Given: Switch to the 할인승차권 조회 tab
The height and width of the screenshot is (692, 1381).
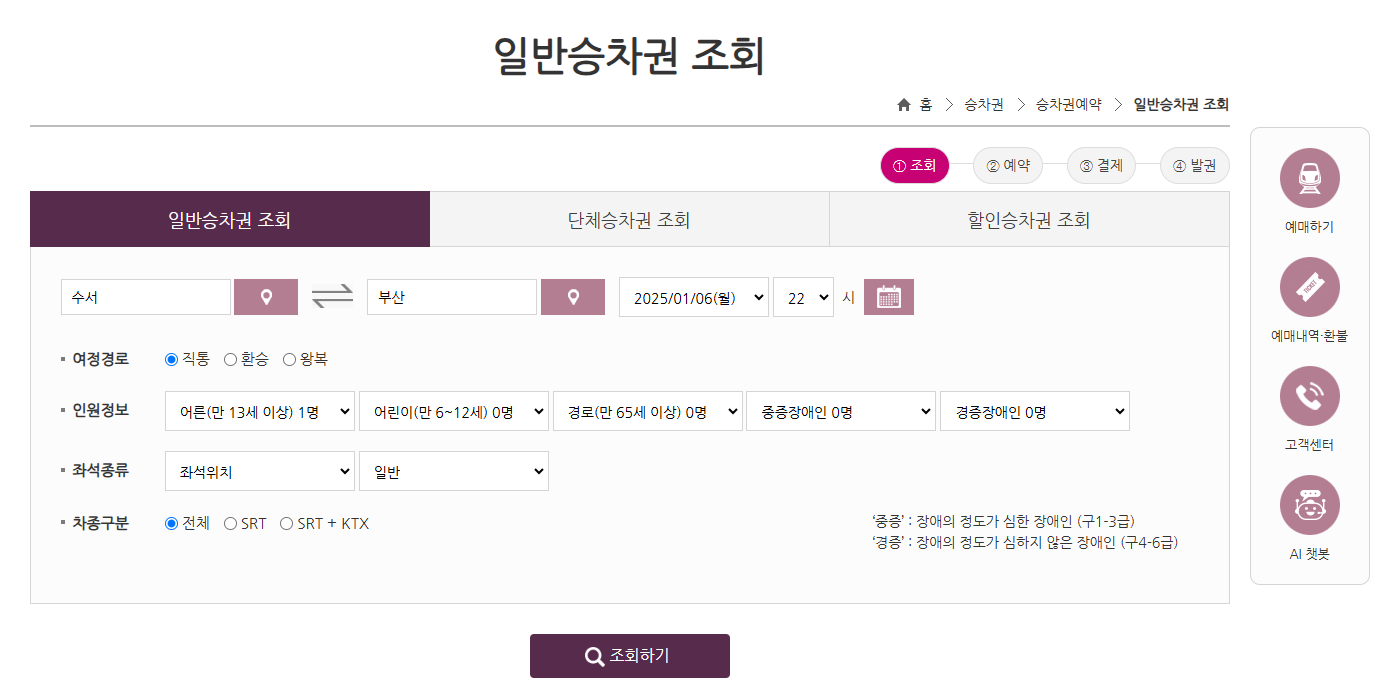Looking at the screenshot, I should [1029, 218].
